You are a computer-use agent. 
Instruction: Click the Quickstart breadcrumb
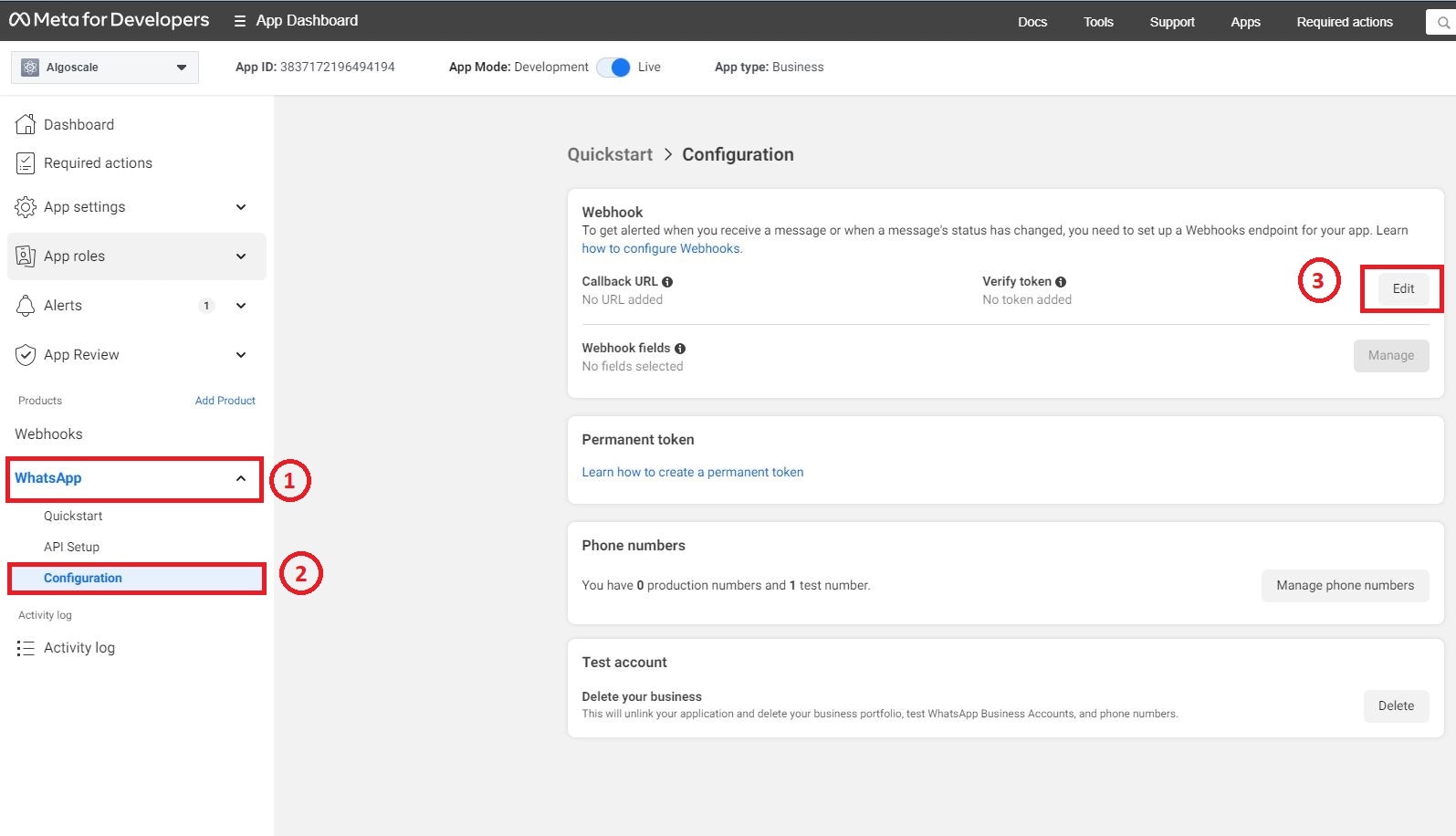(x=610, y=155)
